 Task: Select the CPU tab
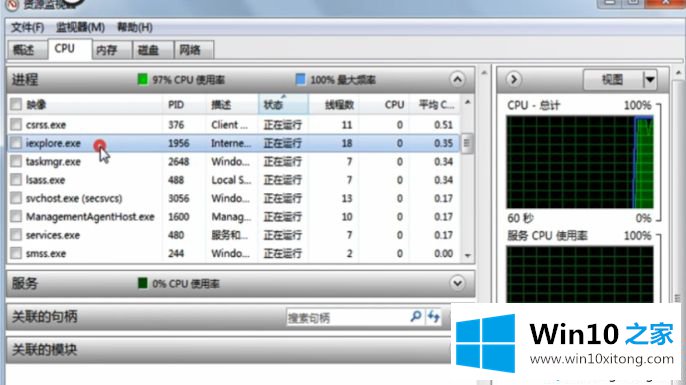[69, 49]
